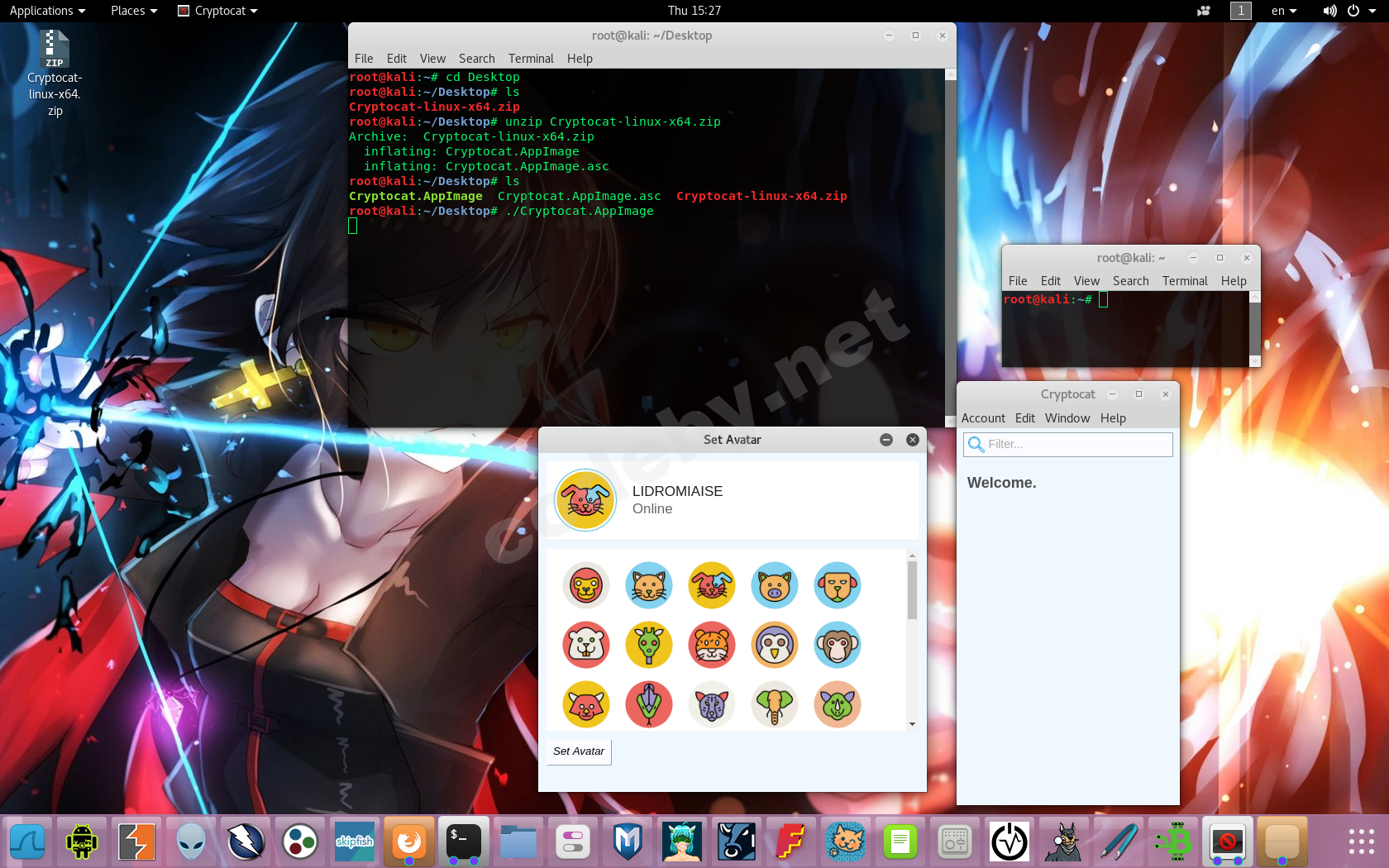Launch Wireshark from the dock

[27, 842]
